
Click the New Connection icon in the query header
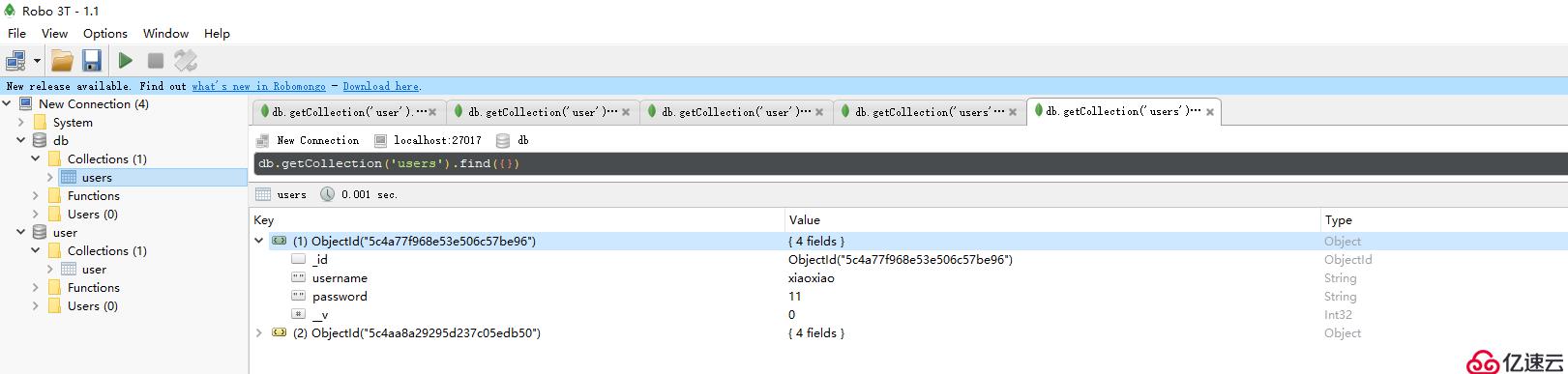point(263,140)
